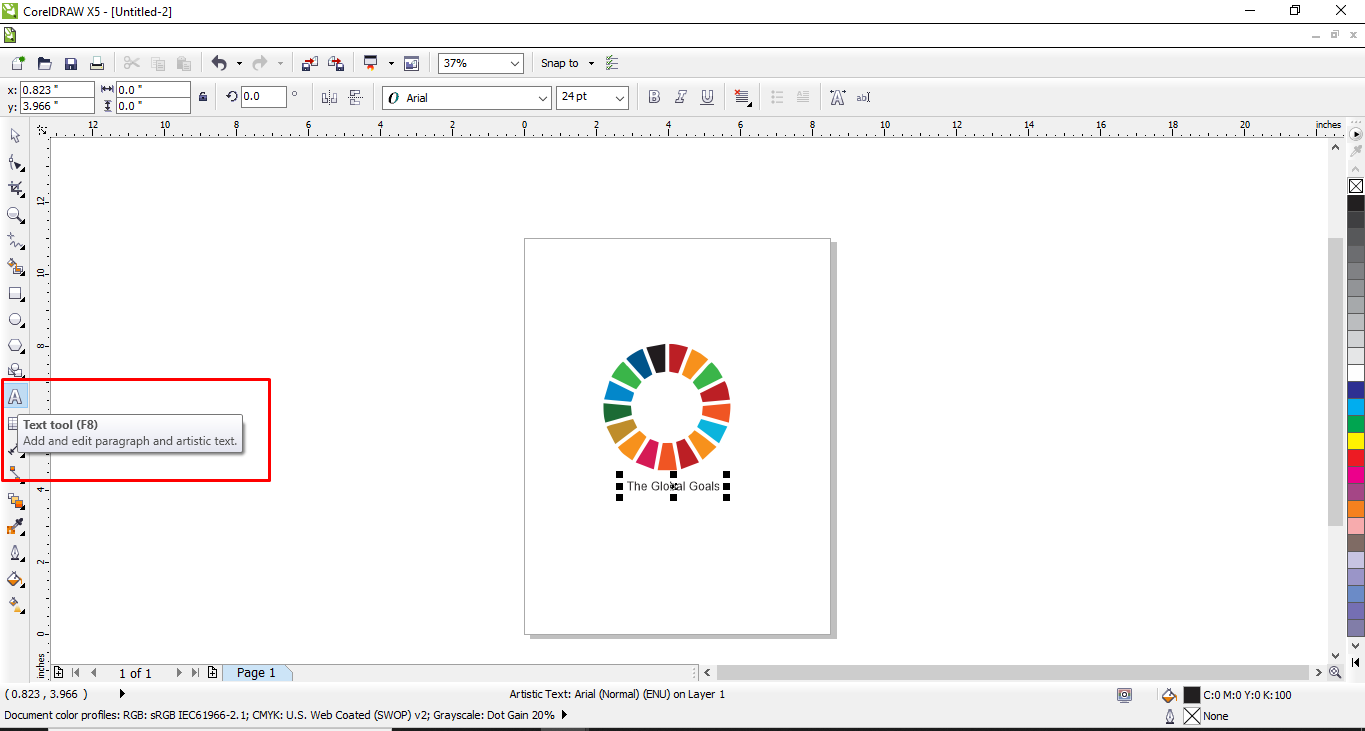
Task: Select the Interactive fill tool
Action: (x=15, y=605)
